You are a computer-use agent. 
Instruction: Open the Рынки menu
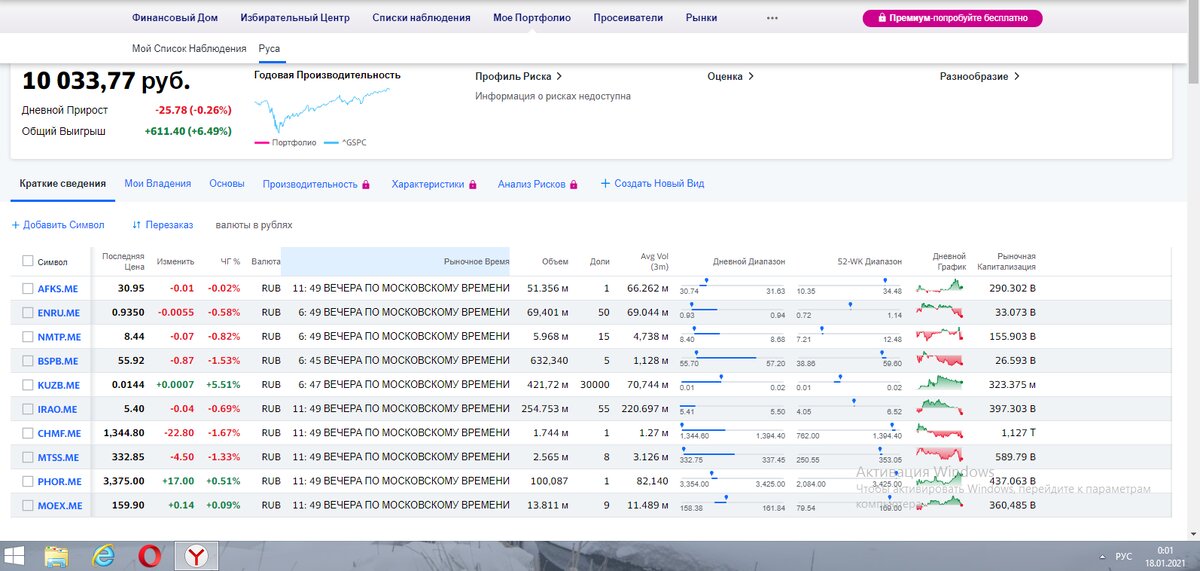click(x=702, y=18)
